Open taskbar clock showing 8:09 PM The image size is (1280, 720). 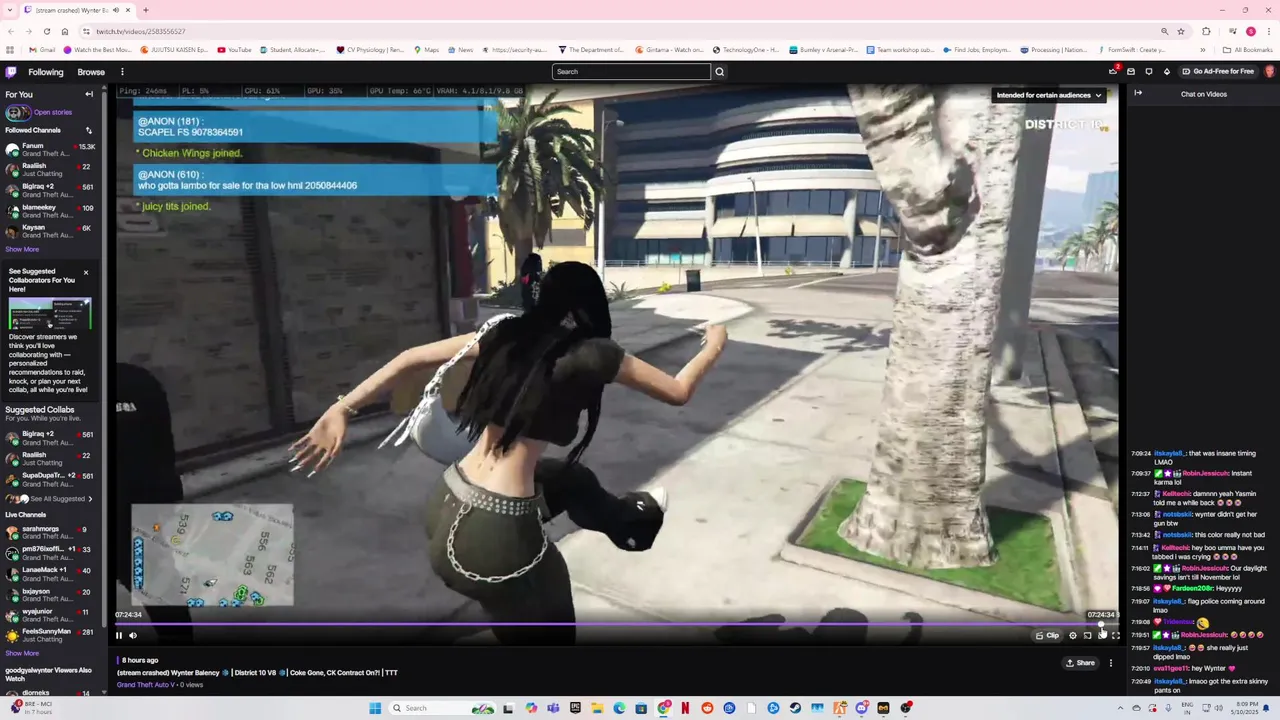pos(1246,708)
